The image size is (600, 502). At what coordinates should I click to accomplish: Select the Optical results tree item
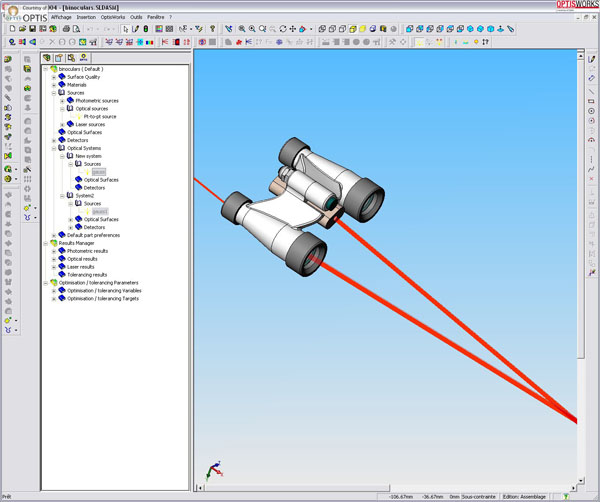tap(82, 259)
